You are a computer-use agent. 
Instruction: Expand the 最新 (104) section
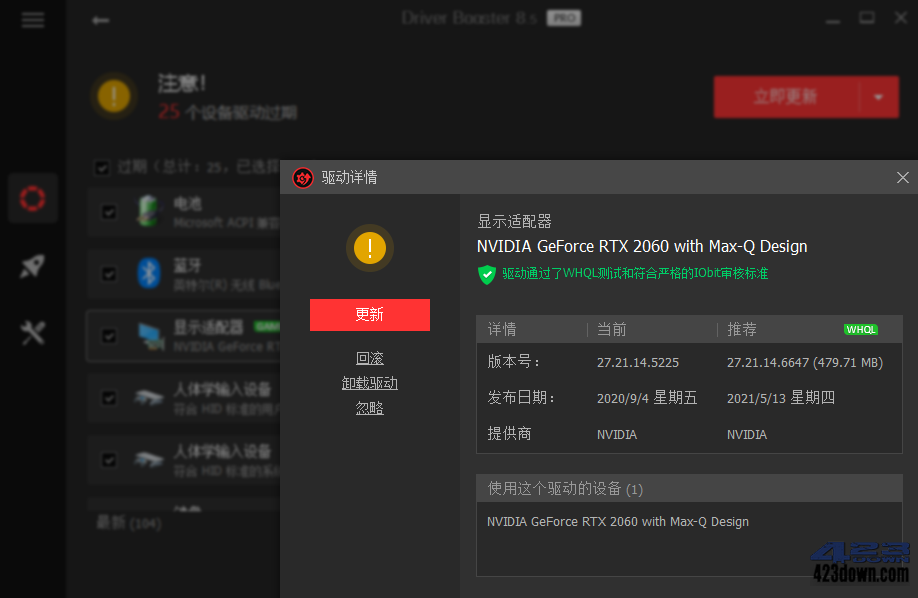pyautogui.click(x=129, y=522)
